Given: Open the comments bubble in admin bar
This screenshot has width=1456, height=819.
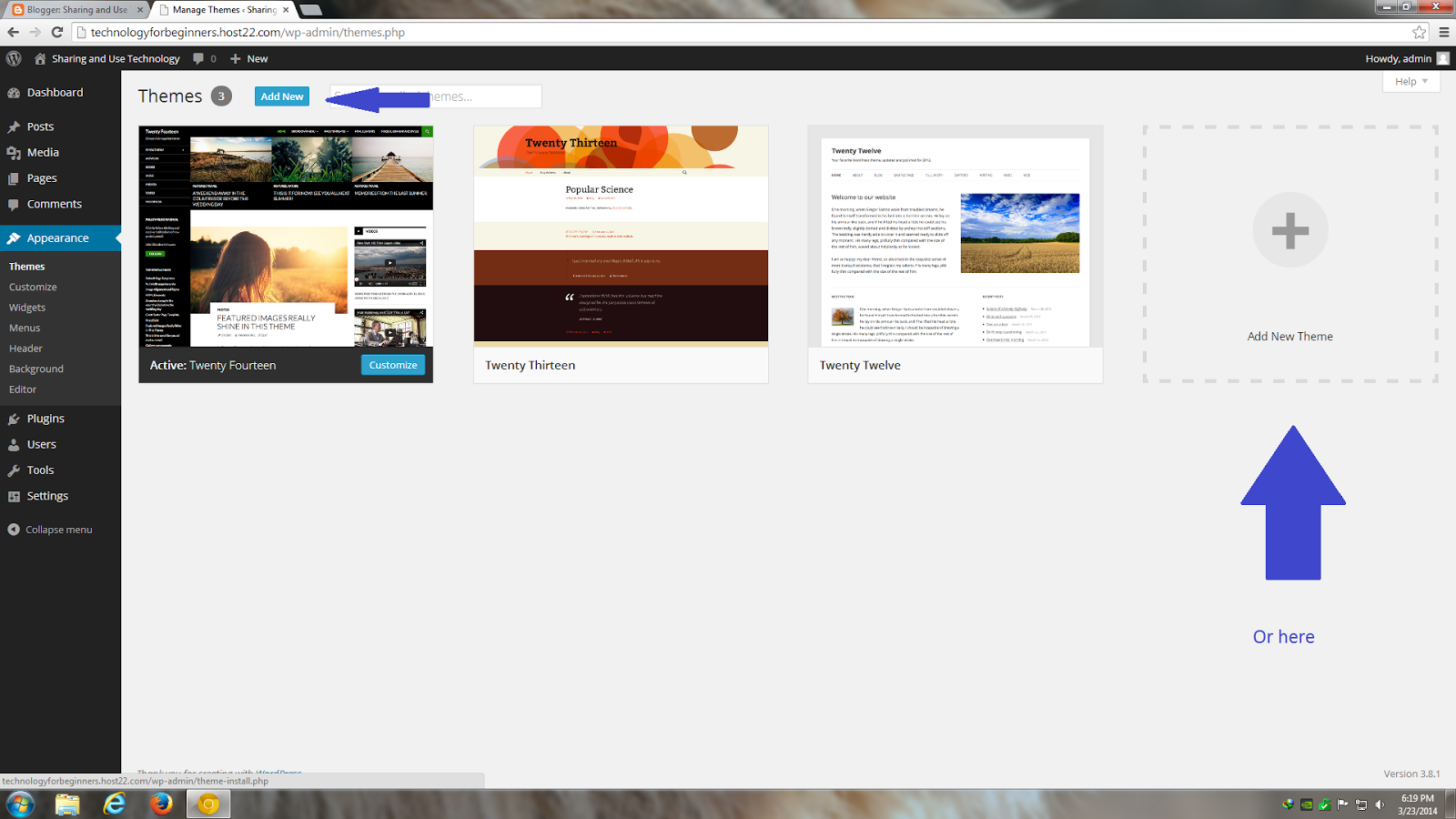Looking at the screenshot, I should pos(198,58).
